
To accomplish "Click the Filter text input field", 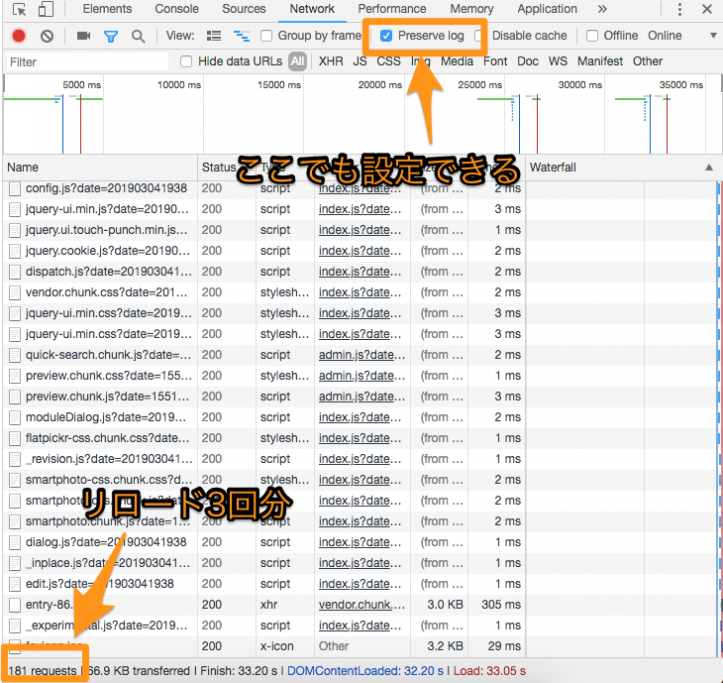I will 85,61.
